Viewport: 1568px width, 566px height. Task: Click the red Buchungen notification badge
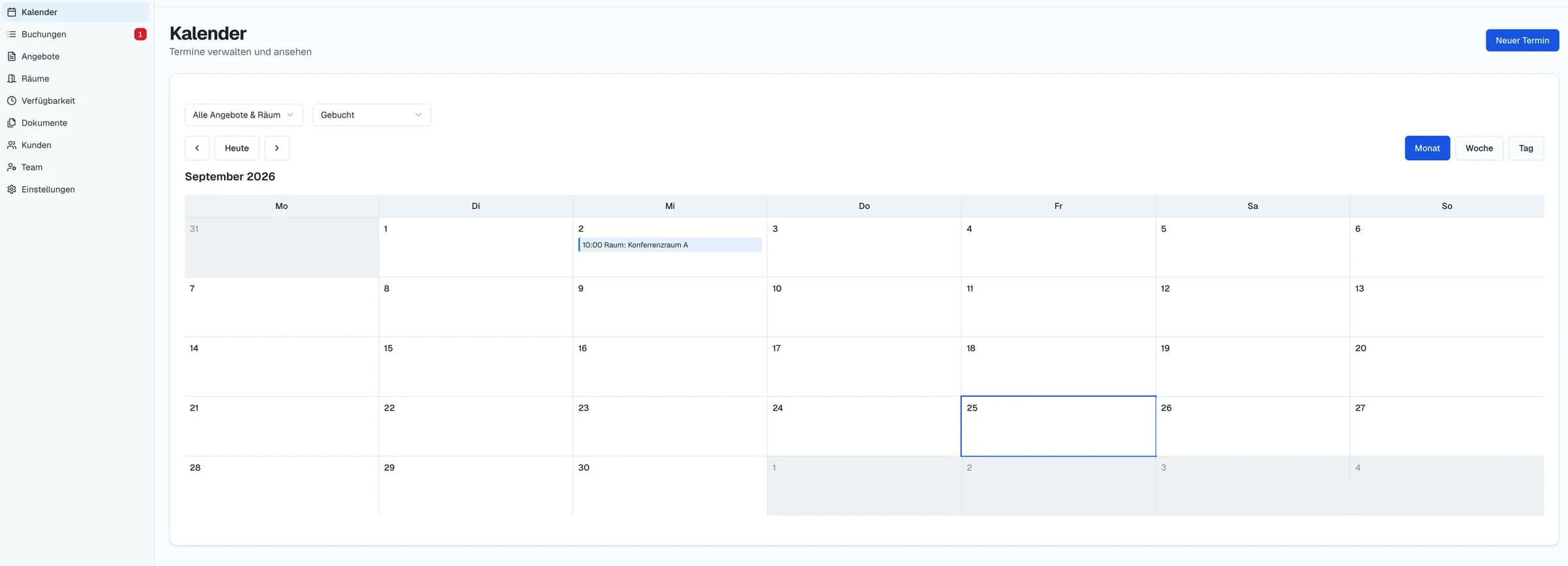point(140,34)
